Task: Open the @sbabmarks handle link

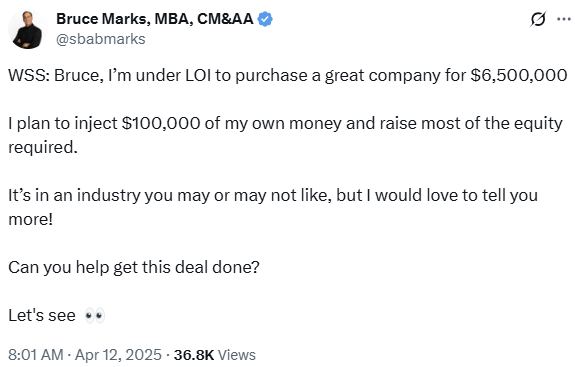Action: click(101, 39)
